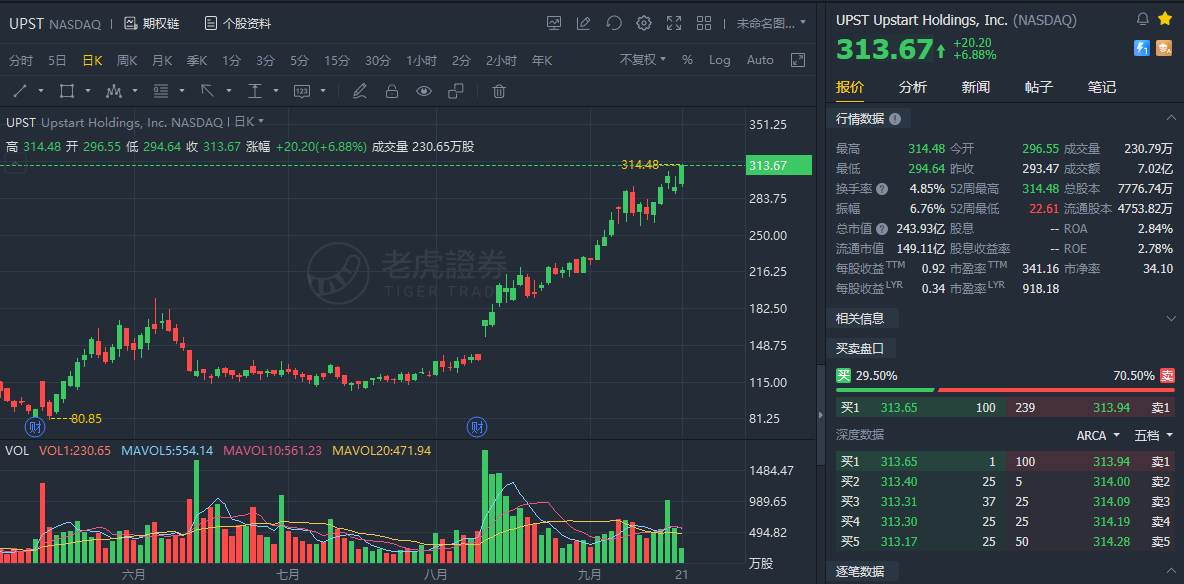The height and width of the screenshot is (584, 1184).
Task: Click the orange coin icon beside lightning
Action: point(1164,48)
